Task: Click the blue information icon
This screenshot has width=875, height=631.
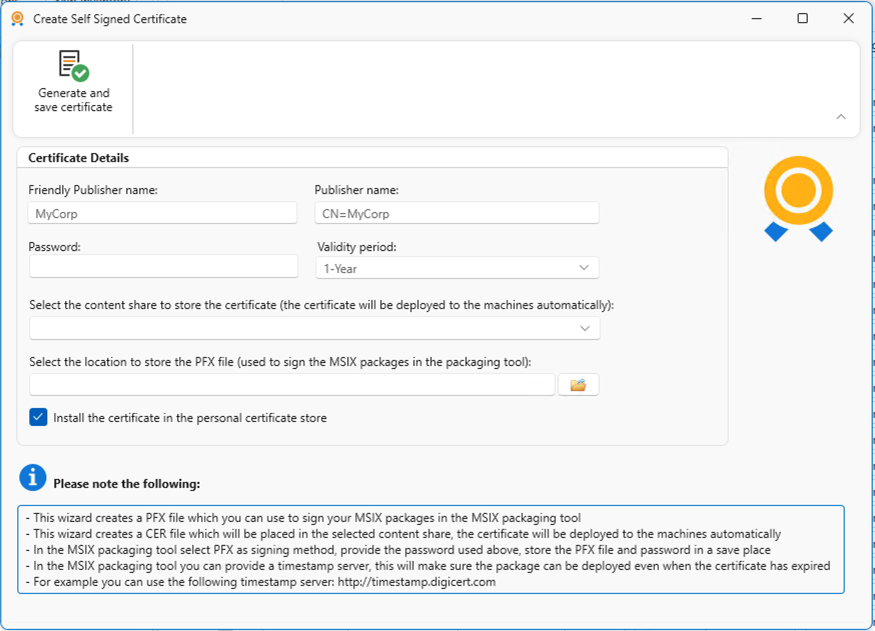Action: point(33,478)
